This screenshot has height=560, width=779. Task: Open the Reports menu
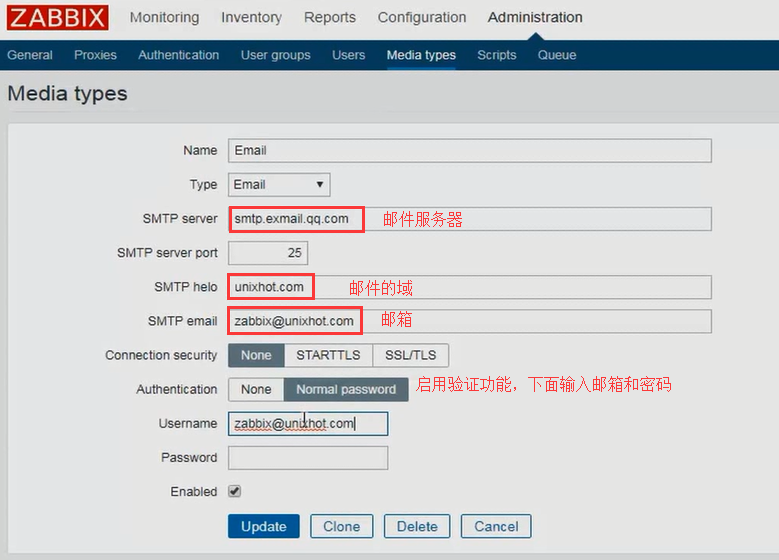pyautogui.click(x=330, y=17)
